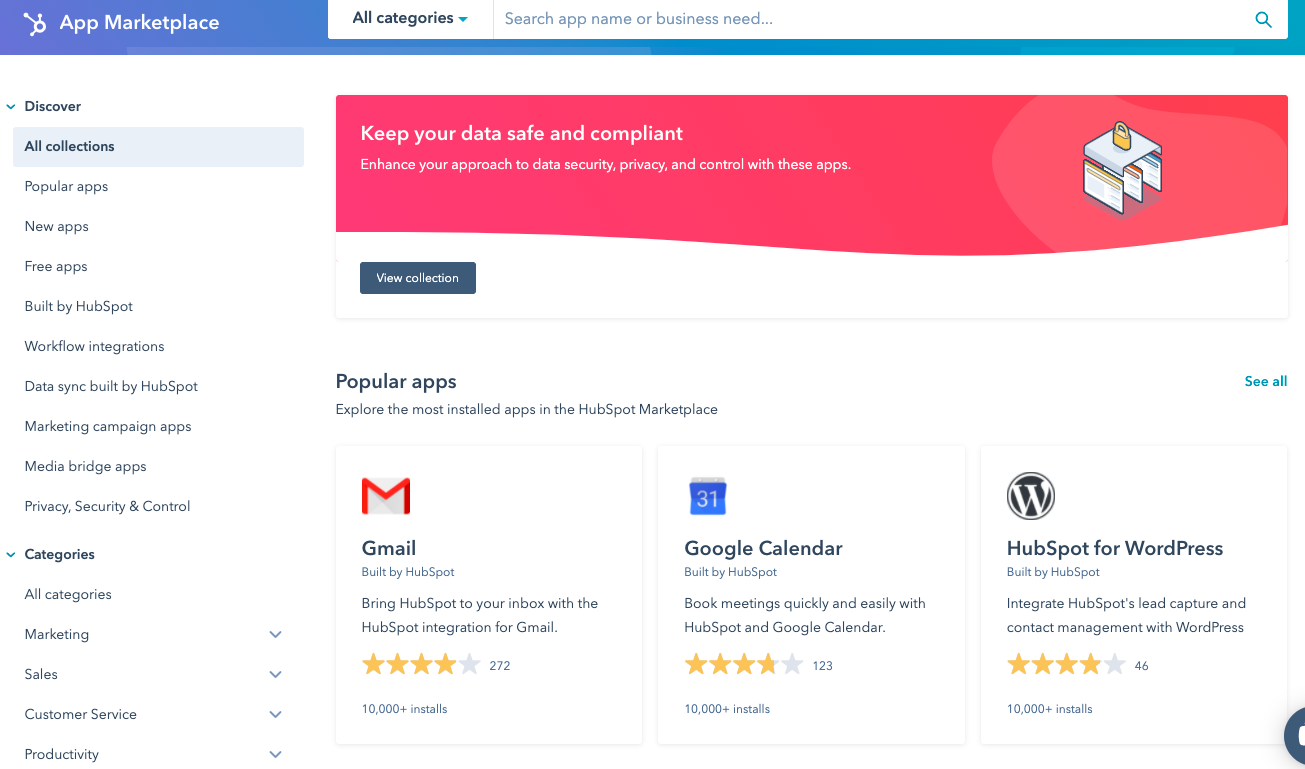Click the Popular apps section heading
The width and height of the screenshot is (1305, 769).
pos(396,381)
